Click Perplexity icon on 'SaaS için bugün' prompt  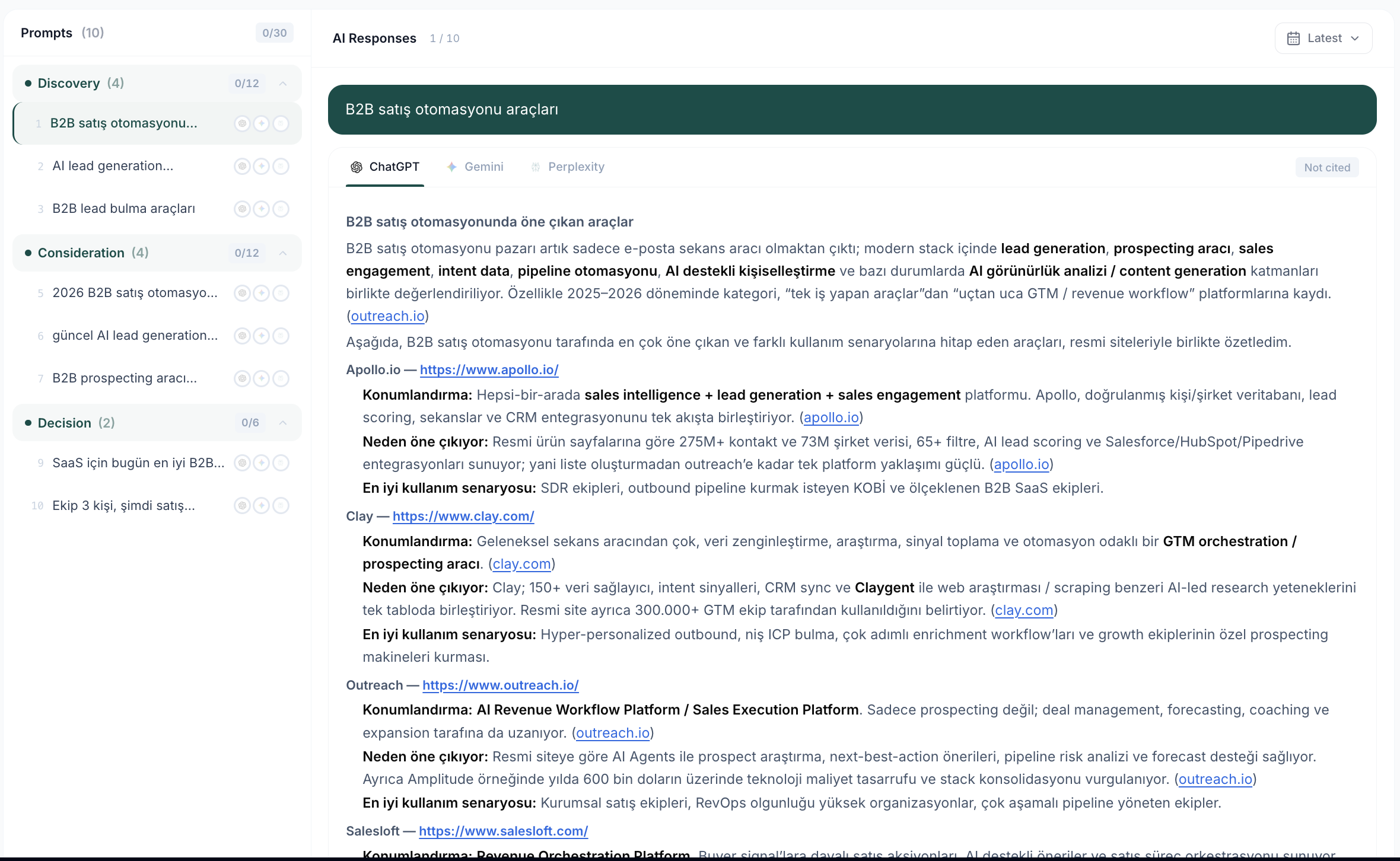coord(281,463)
